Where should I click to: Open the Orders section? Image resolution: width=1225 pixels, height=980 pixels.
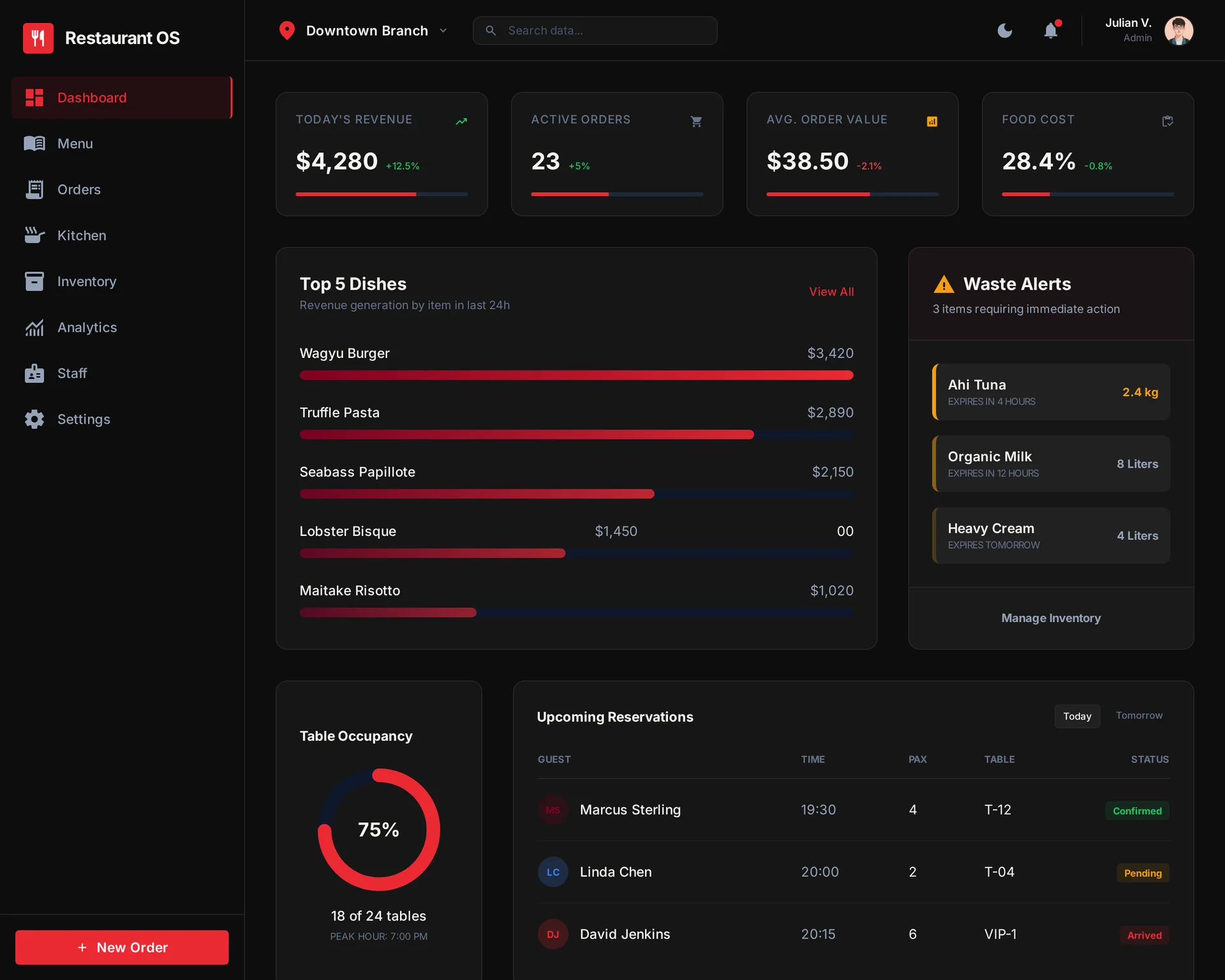(x=79, y=189)
